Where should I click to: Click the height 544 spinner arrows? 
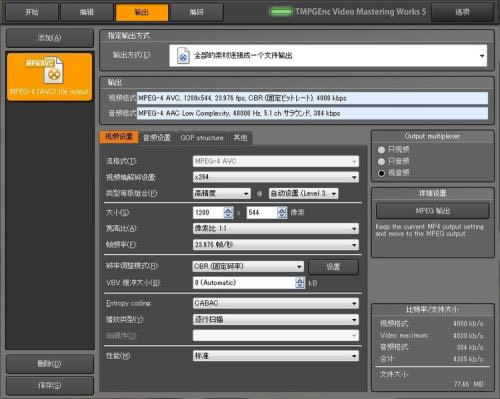click(x=282, y=212)
